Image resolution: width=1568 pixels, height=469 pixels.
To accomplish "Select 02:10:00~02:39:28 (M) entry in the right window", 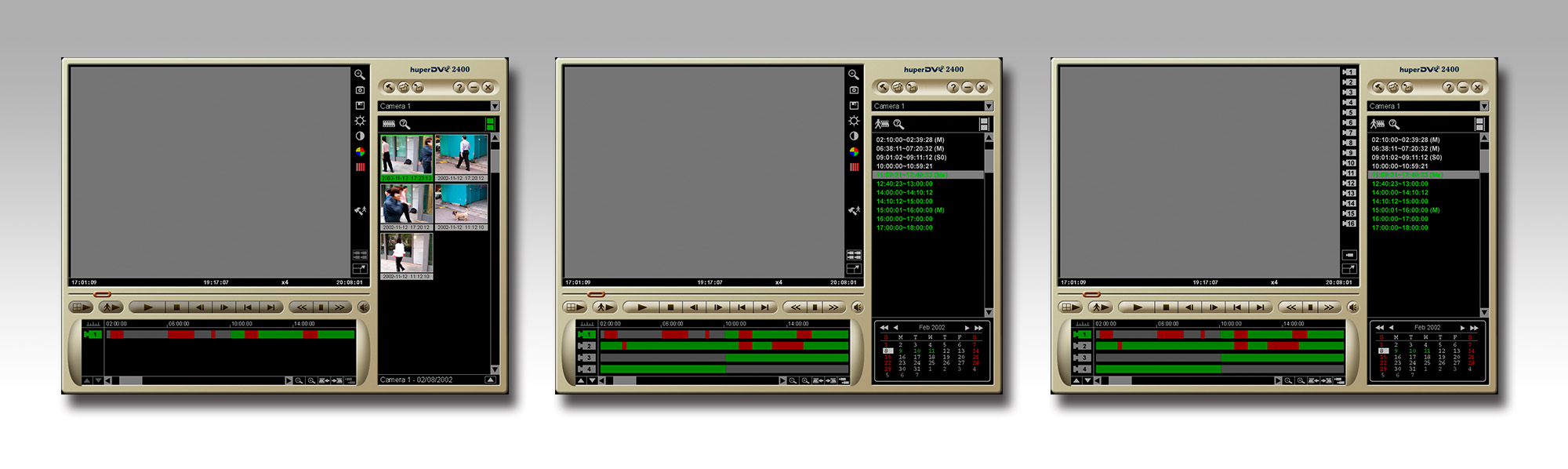I will coord(1405,140).
